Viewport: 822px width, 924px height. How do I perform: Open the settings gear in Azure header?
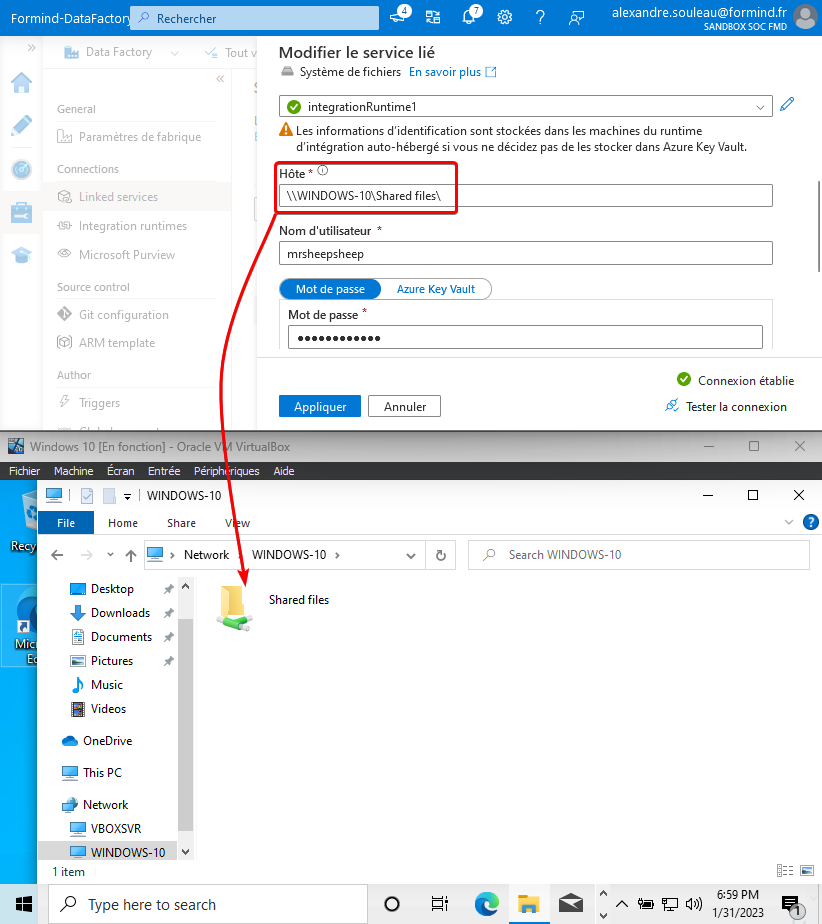(504, 17)
